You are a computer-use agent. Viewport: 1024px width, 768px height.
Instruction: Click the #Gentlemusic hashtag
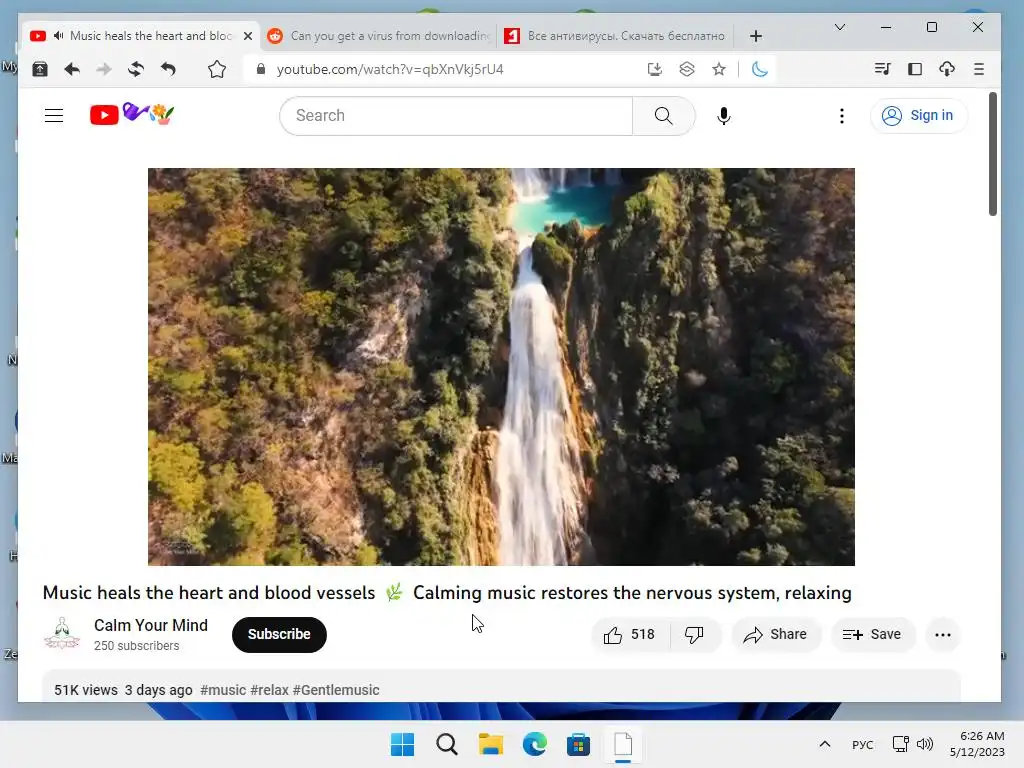336,690
